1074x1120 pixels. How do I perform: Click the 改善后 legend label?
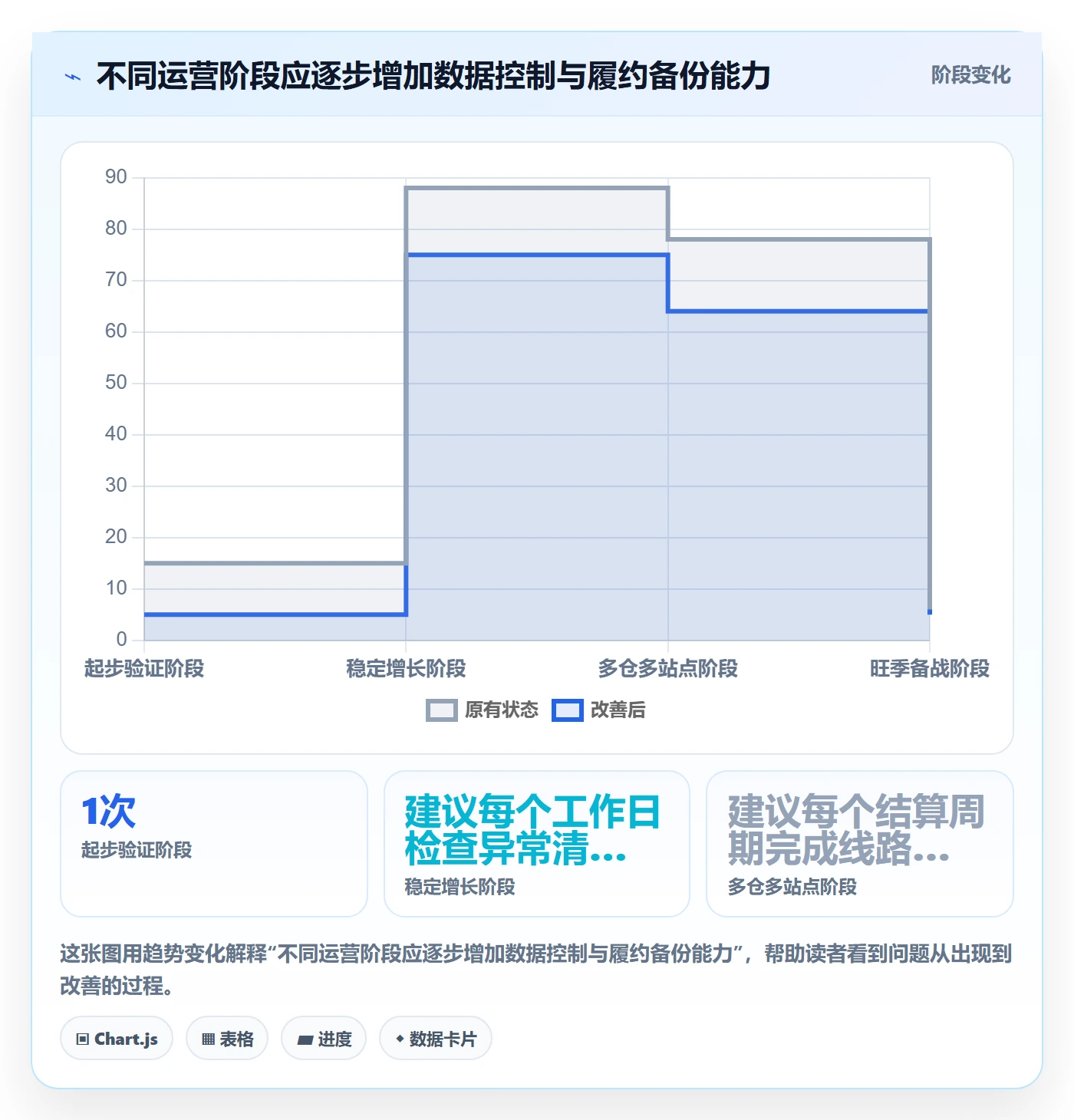[x=618, y=710]
